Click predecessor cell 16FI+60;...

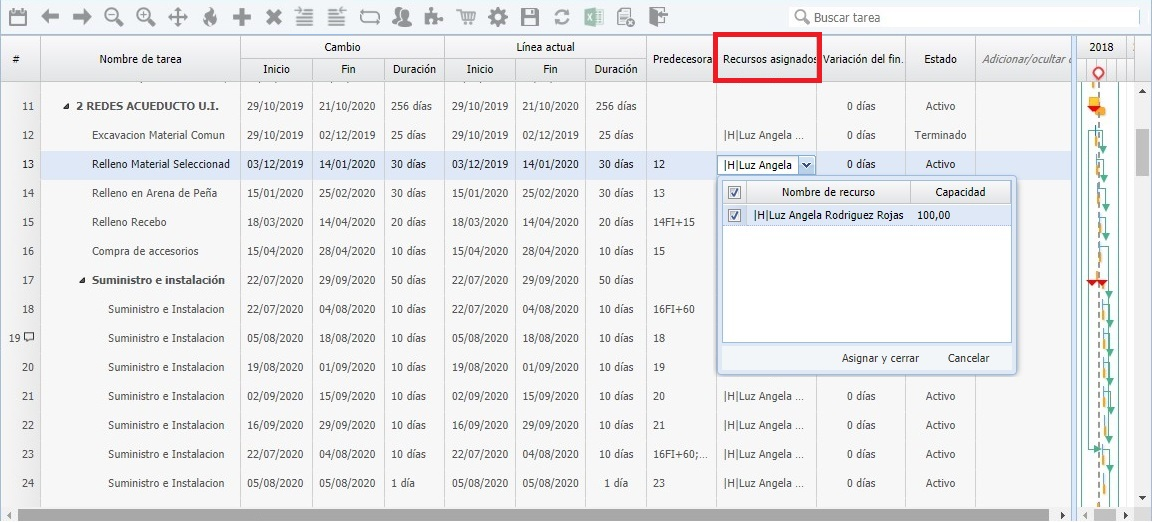pos(680,454)
